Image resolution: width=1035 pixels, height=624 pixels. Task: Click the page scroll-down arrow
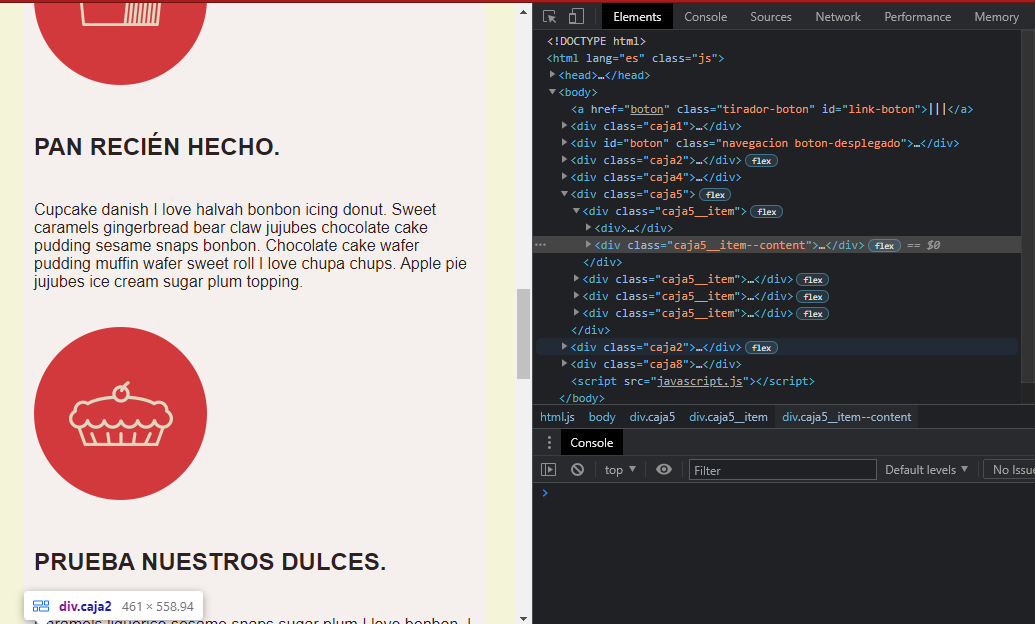523,618
